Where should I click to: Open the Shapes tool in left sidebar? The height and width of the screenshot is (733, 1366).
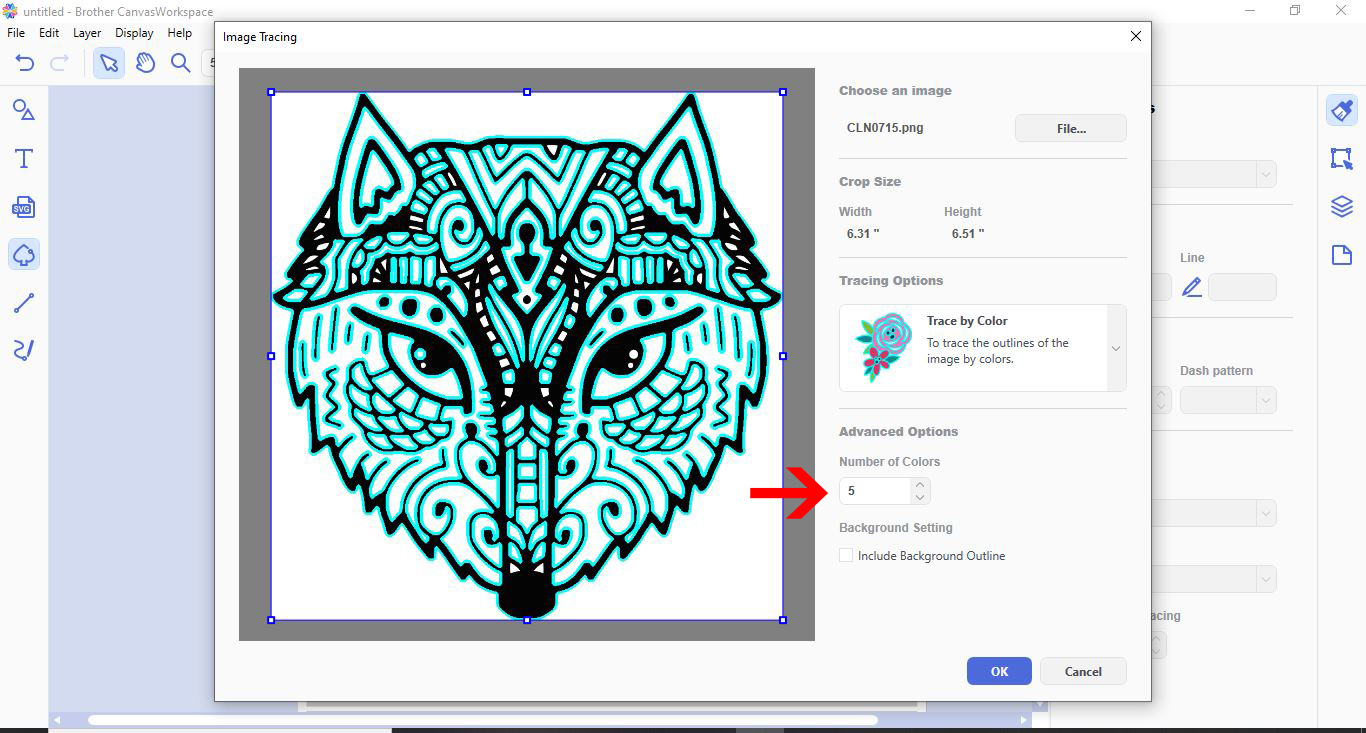coord(24,110)
